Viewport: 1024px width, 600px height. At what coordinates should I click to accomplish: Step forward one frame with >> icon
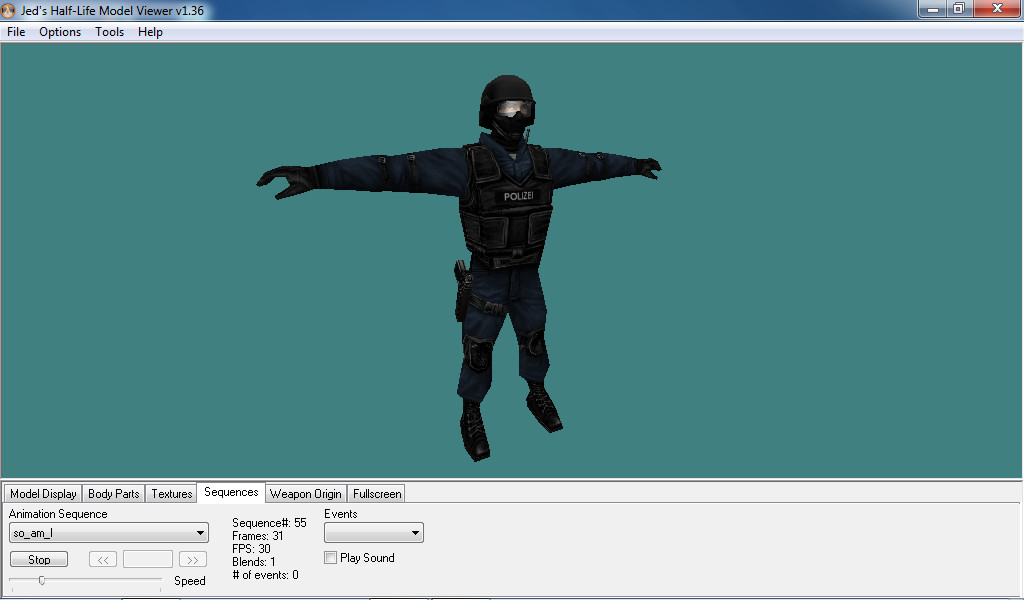coord(192,559)
